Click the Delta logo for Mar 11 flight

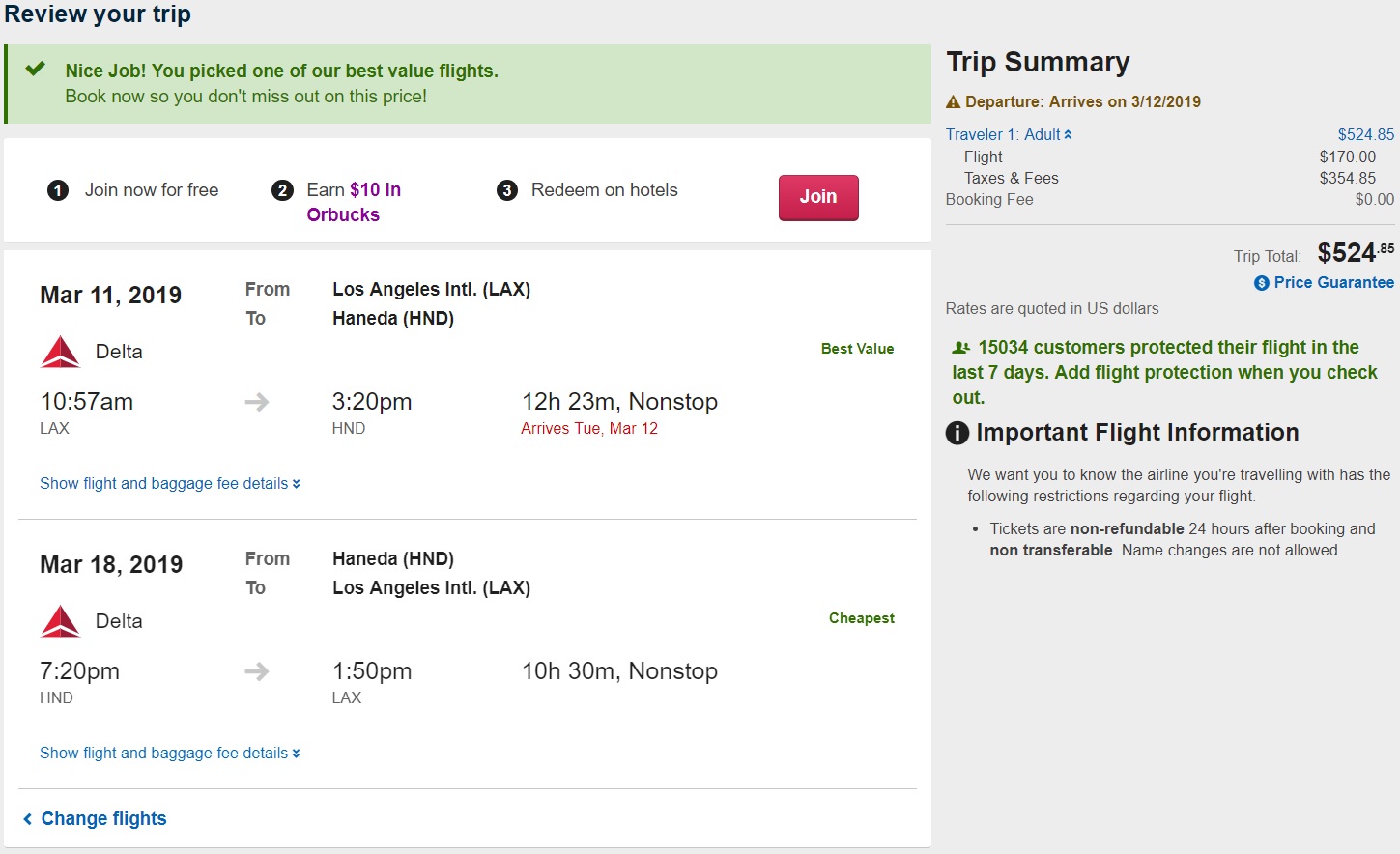(x=60, y=353)
